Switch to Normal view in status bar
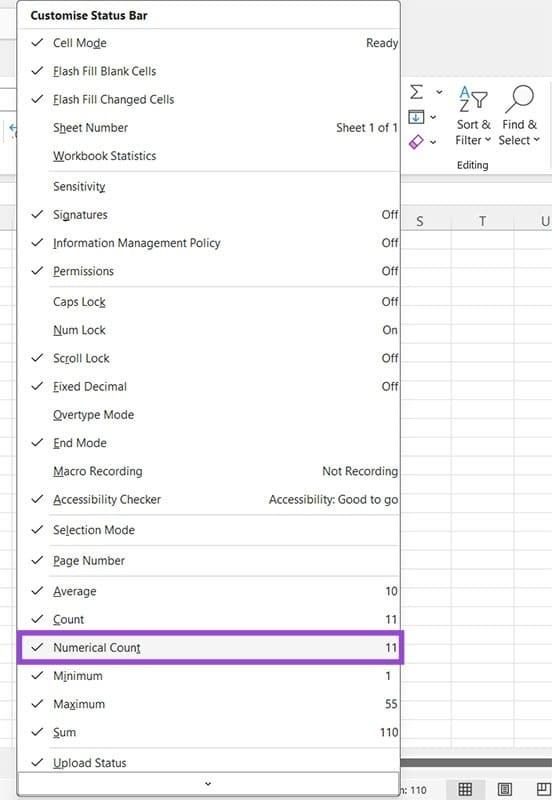Screen dimensions: 552x800 pos(465,789)
